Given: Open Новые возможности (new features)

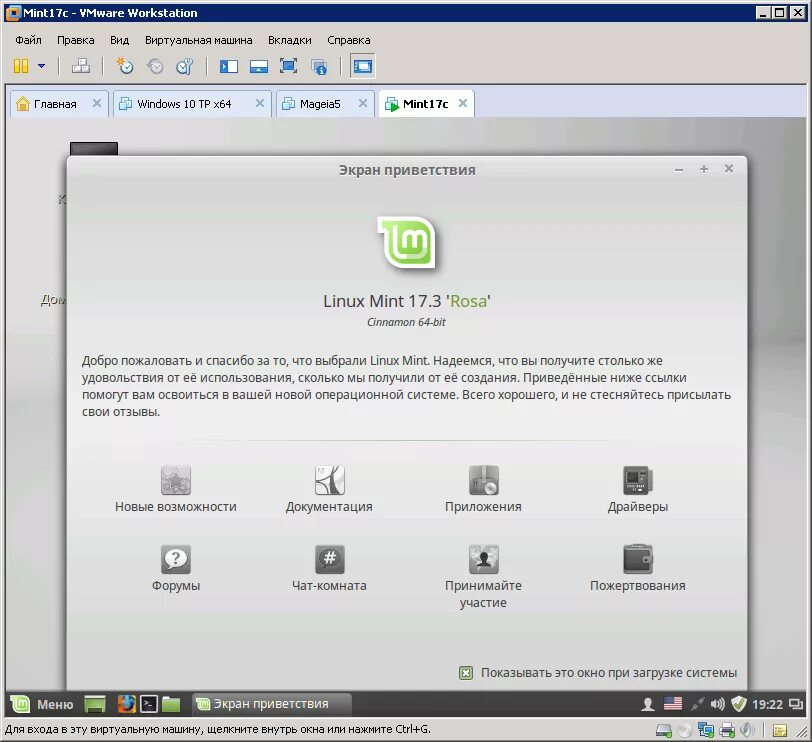Looking at the screenshot, I should 176,489.
